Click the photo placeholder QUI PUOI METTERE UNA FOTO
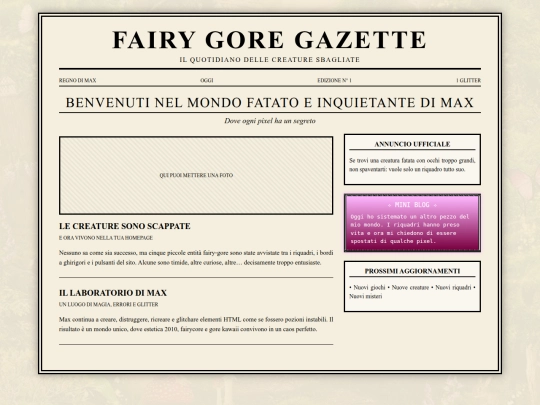The image size is (540, 405). pos(196,175)
